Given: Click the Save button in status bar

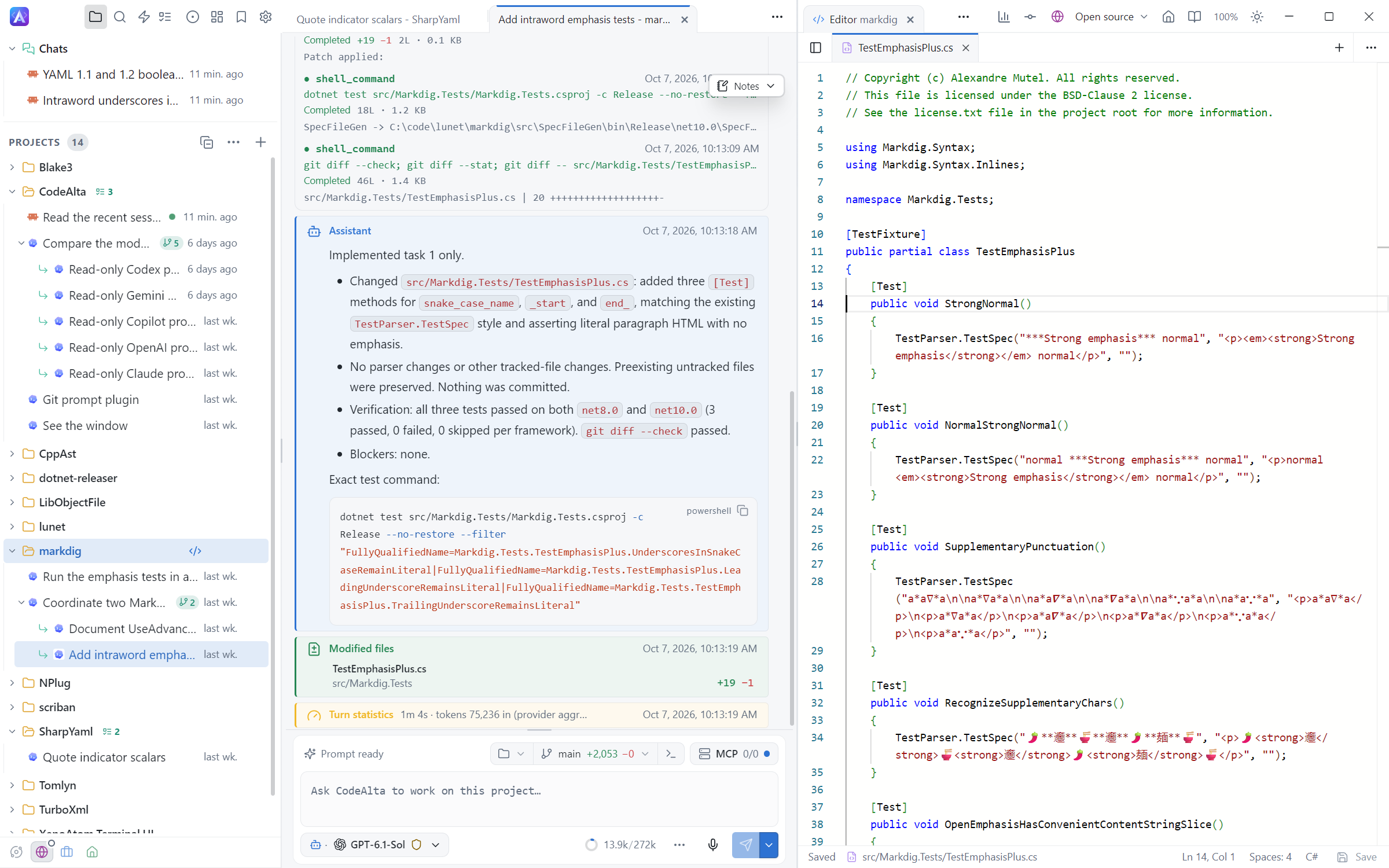Looking at the screenshot, I should tap(1357, 857).
